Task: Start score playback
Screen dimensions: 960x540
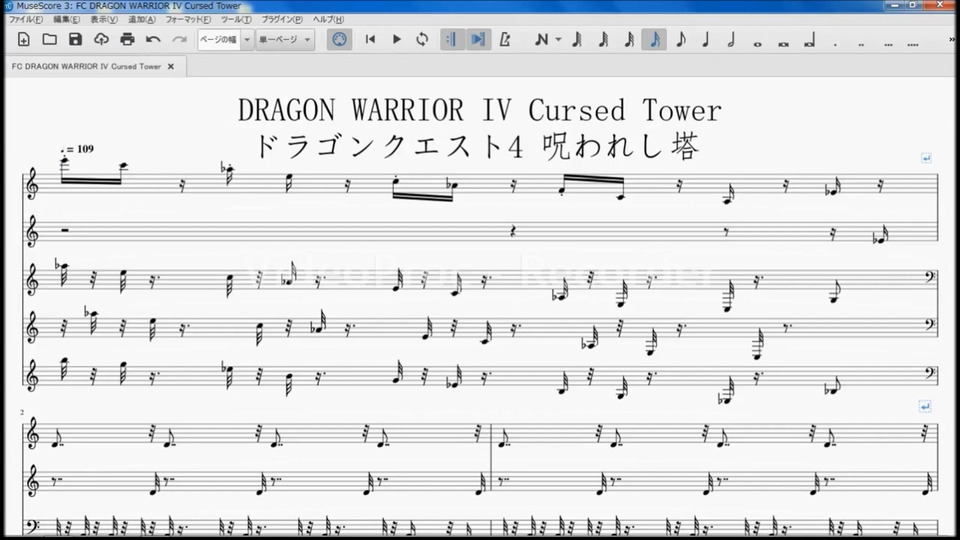Action: coord(396,40)
